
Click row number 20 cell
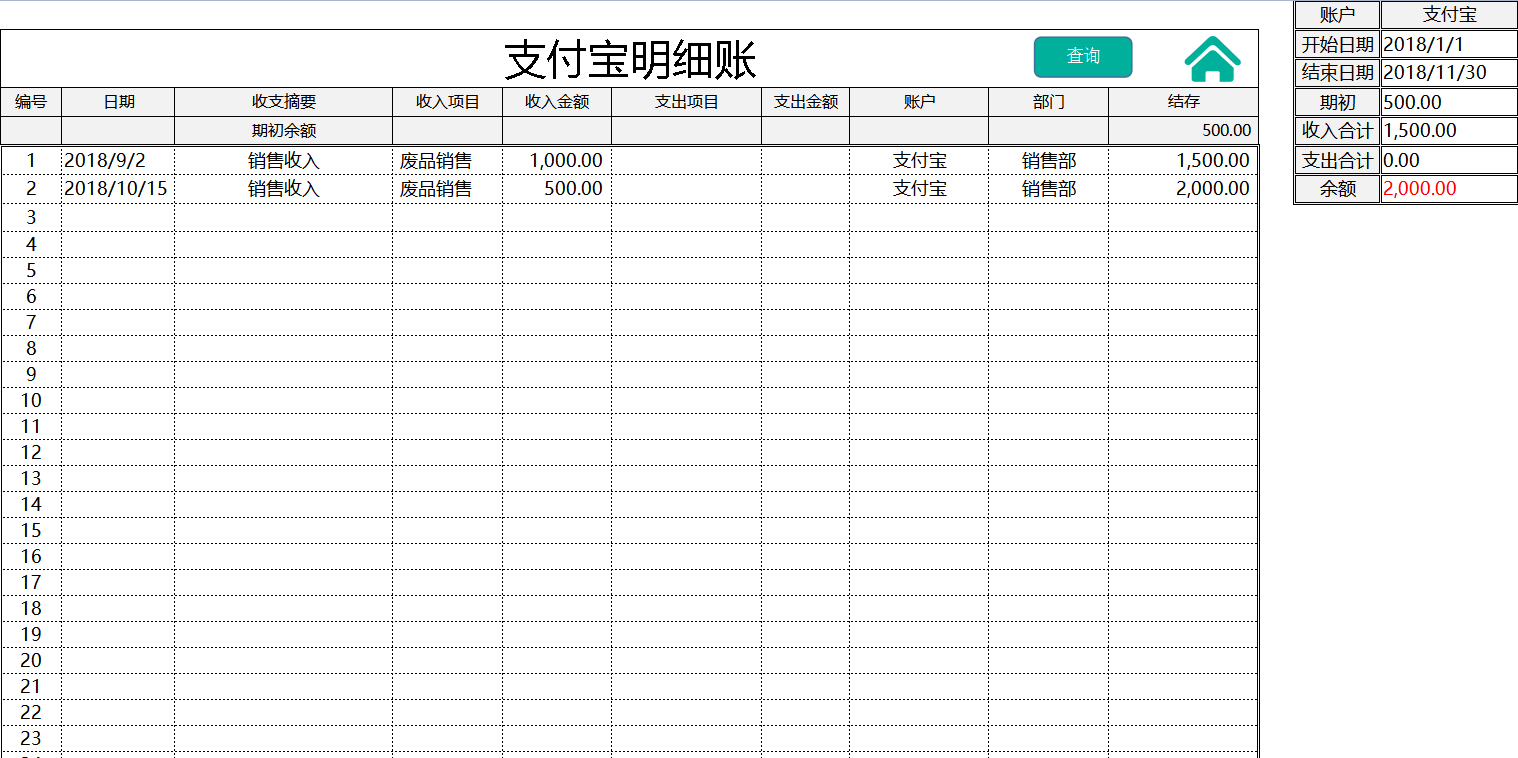(31, 660)
